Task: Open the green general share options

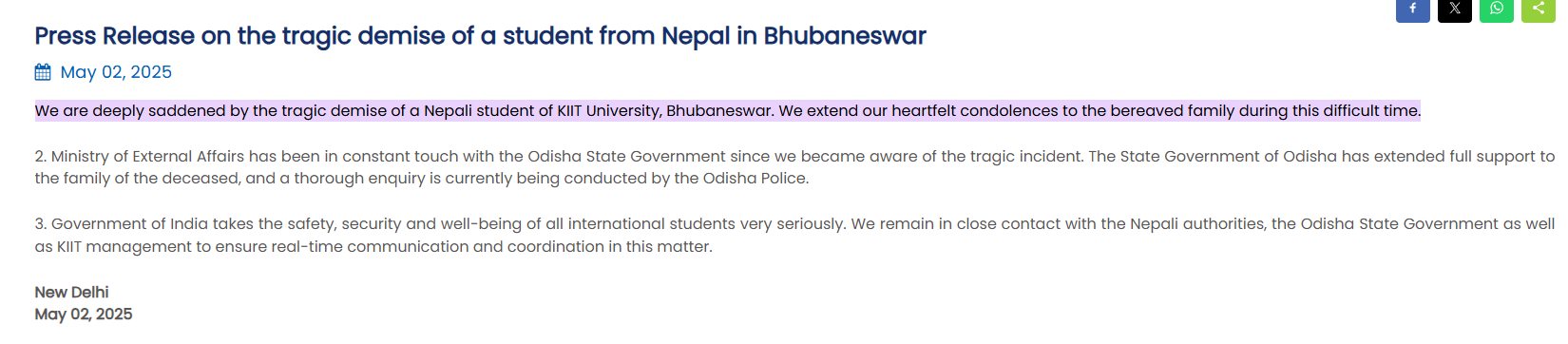Action: point(1538,9)
